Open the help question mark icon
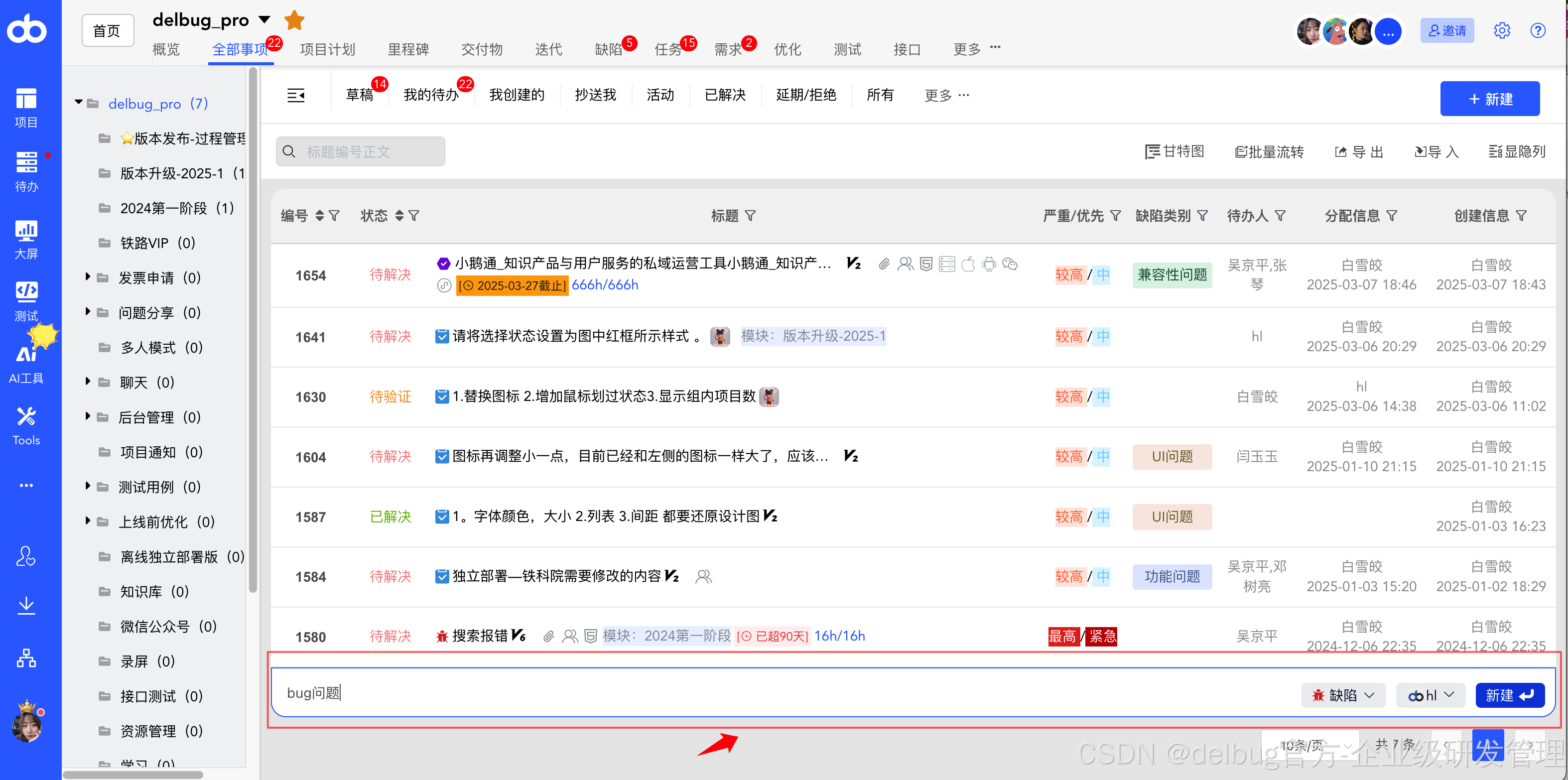Screen dimensions: 1568x780 click(1538, 30)
